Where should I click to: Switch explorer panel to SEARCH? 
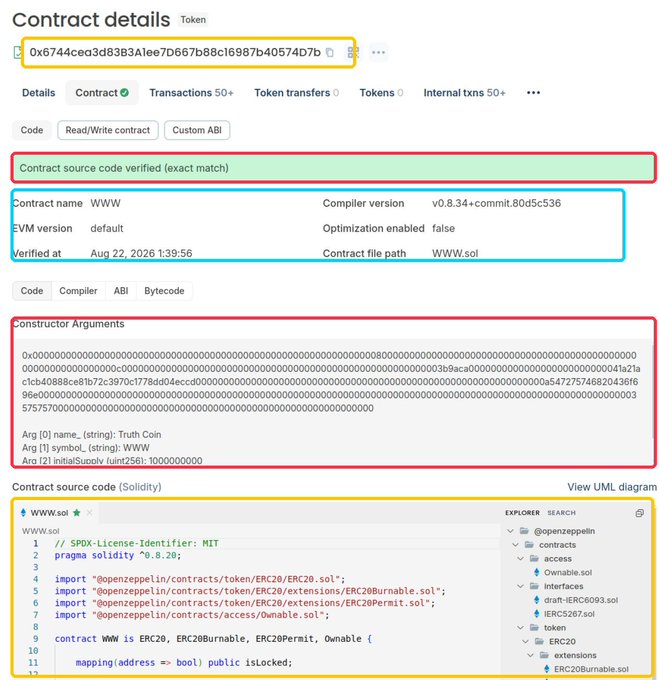[561, 513]
